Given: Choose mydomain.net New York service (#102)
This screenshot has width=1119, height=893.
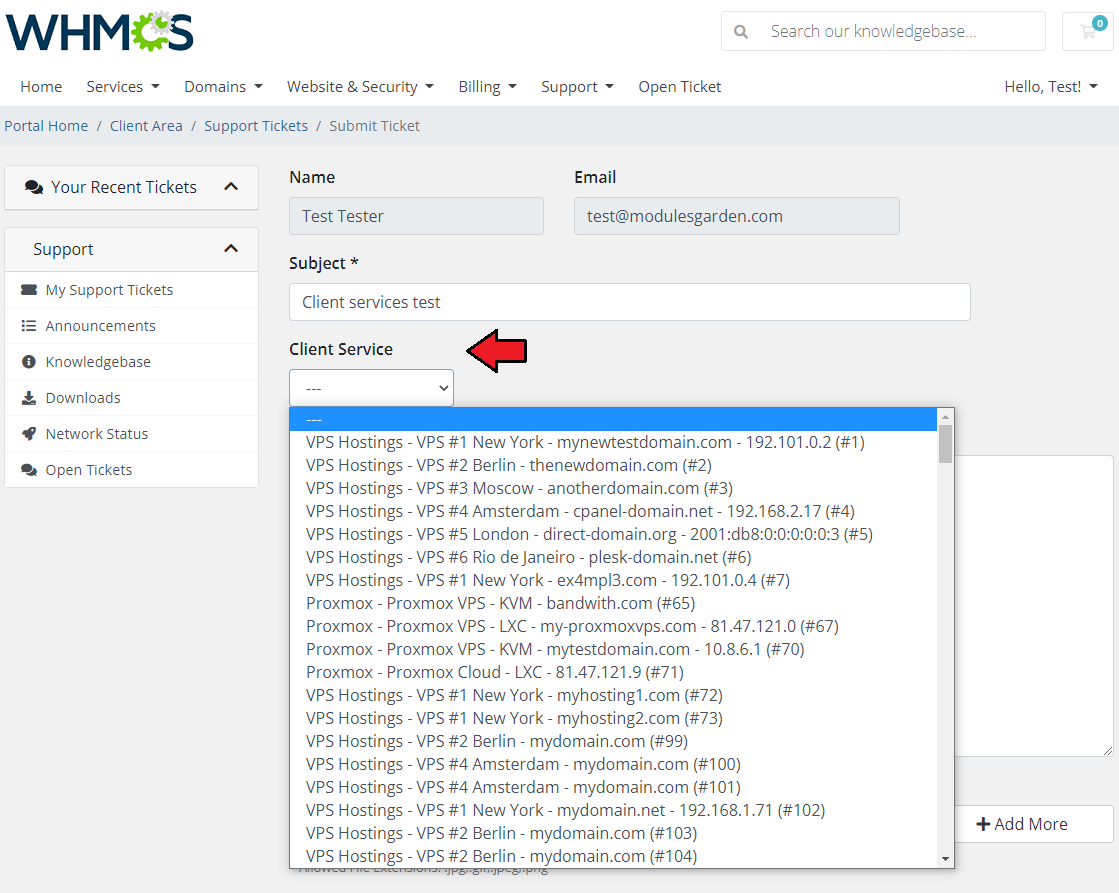Looking at the screenshot, I should click(613, 809).
